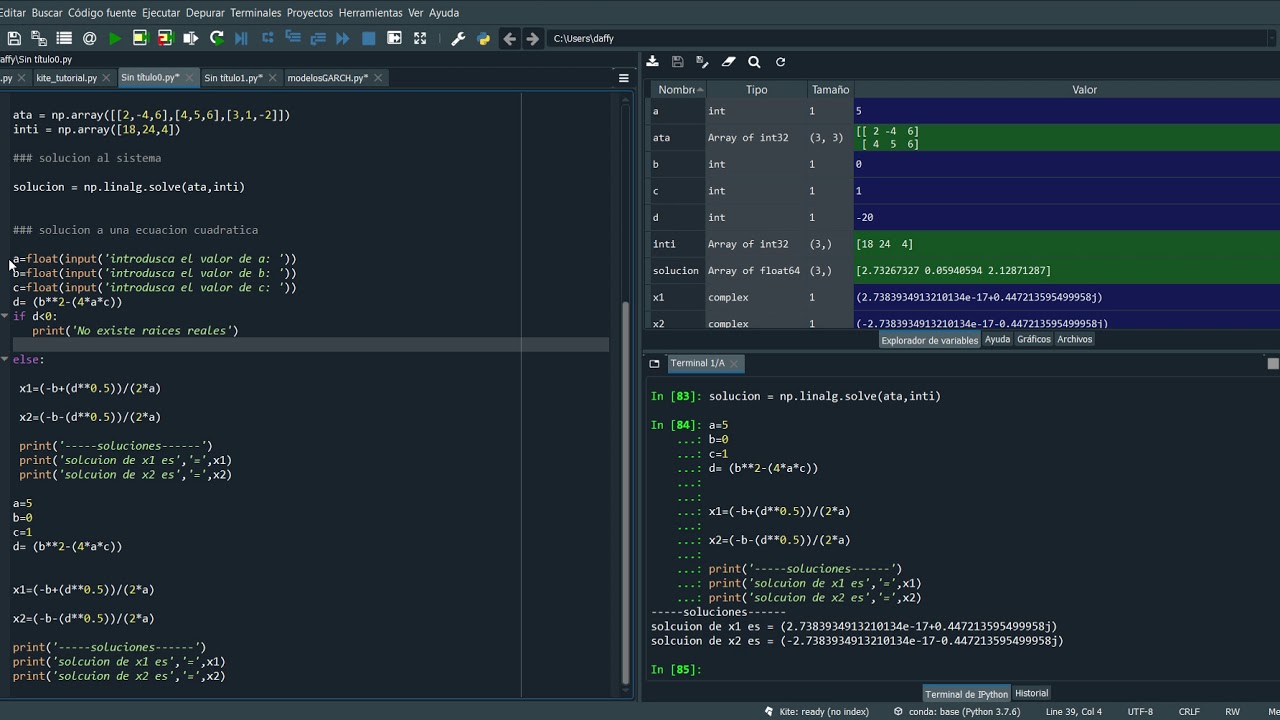1280x720 pixels.
Task: Open the Ejecutar menu
Action: click(161, 13)
